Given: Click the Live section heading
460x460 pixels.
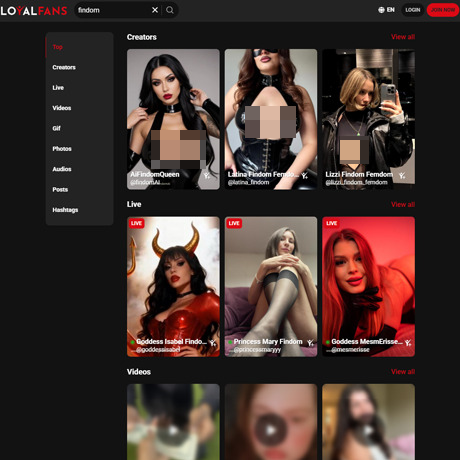Looking at the screenshot, I should [134, 204].
